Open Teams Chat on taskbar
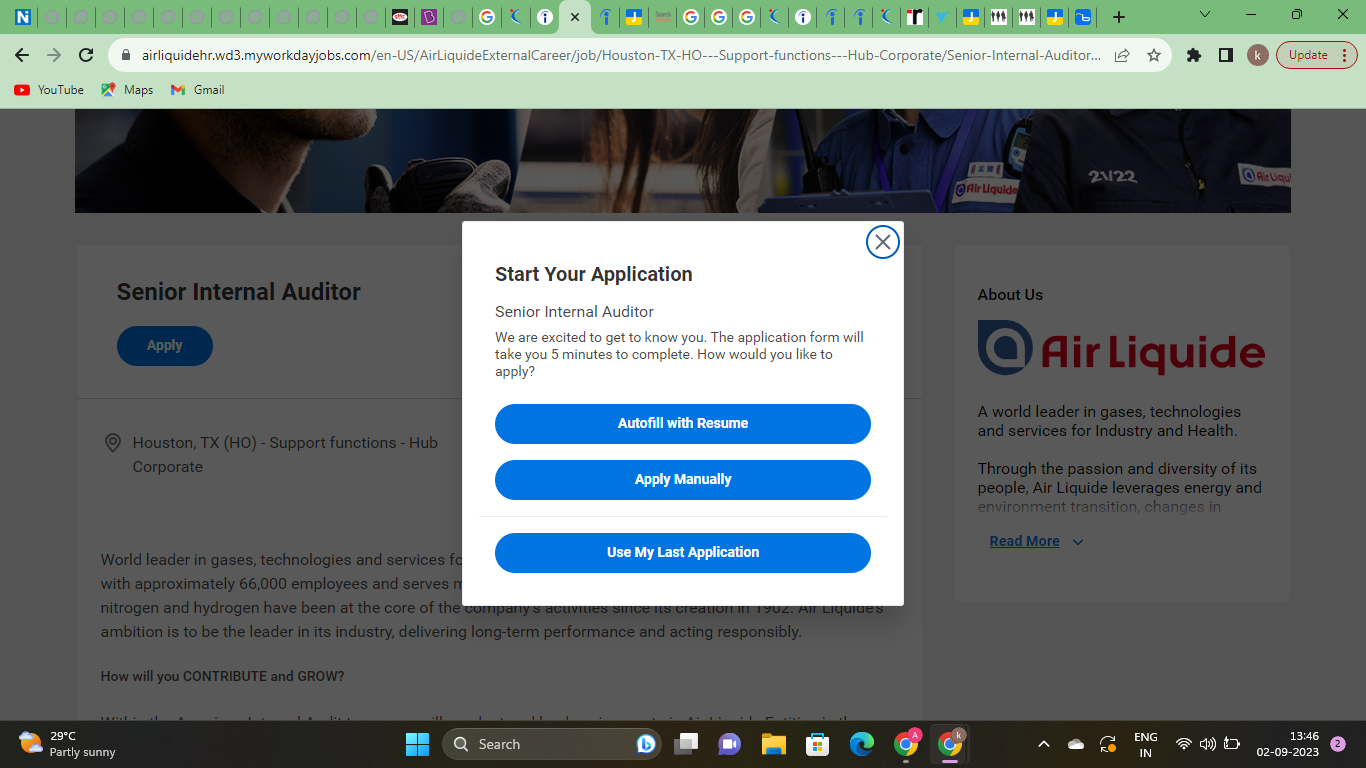Image resolution: width=1366 pixels, height=768 pixels. tap(729, 744)
